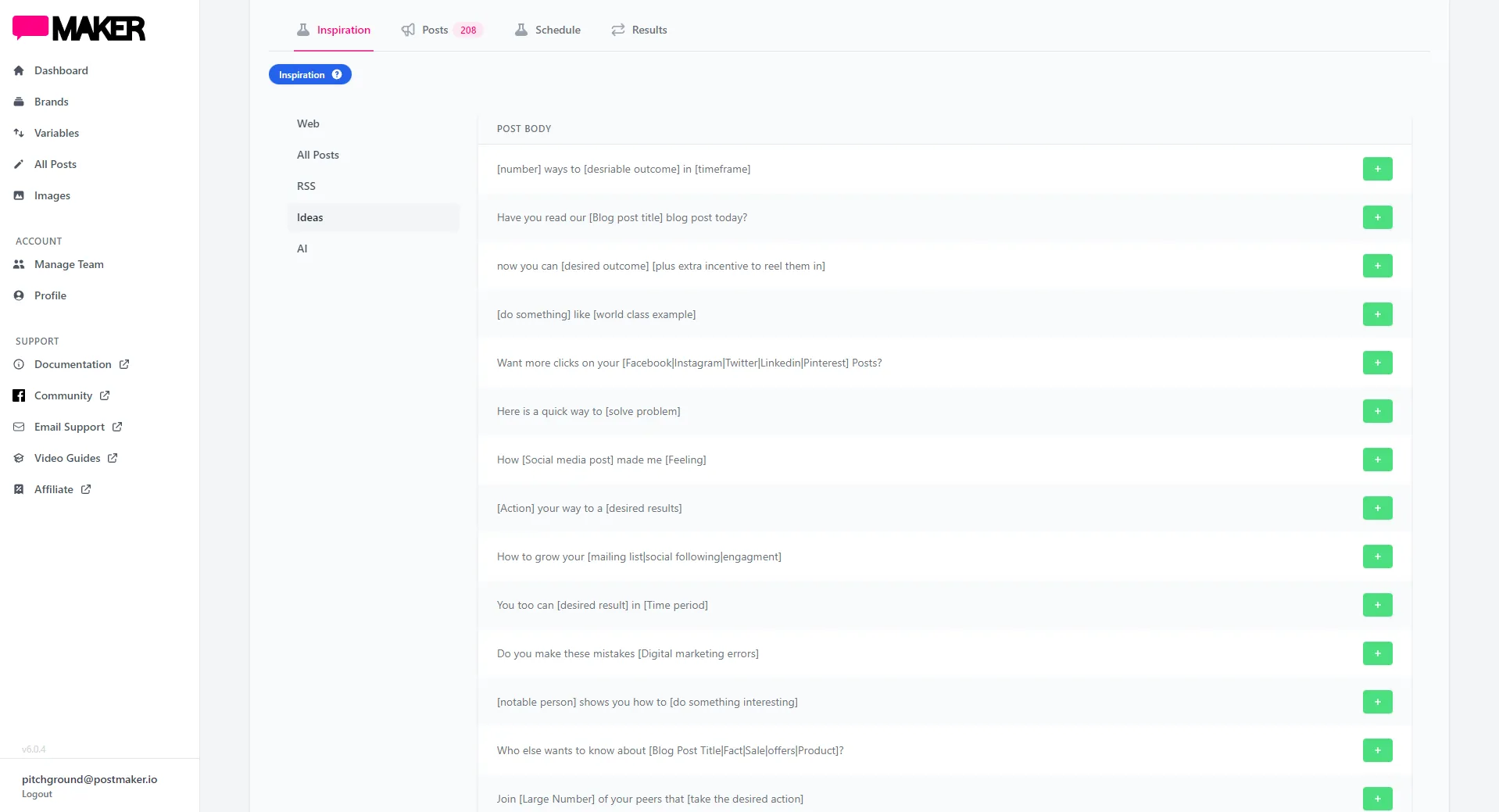Add '[Action] your way to a [desired results]' idea

pyautogui.click(x=1377, y=508)
